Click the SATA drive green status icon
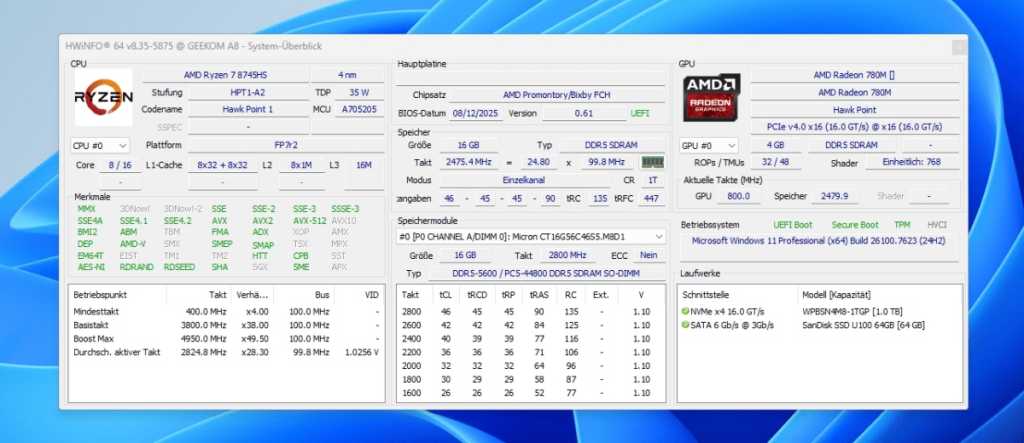 click(685, 326)
